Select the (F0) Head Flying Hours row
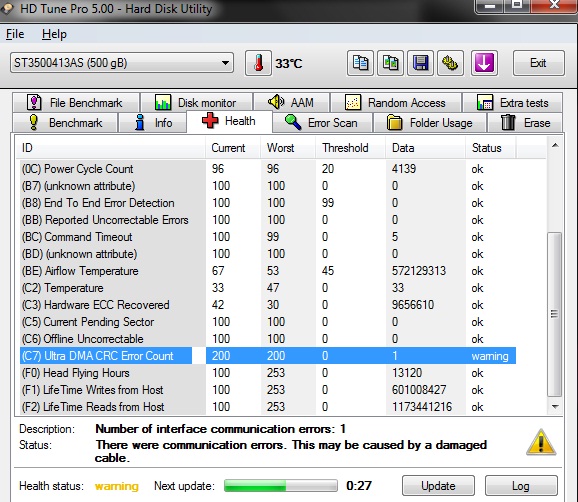Screen dimensions: 578x502 click(268, 373)
